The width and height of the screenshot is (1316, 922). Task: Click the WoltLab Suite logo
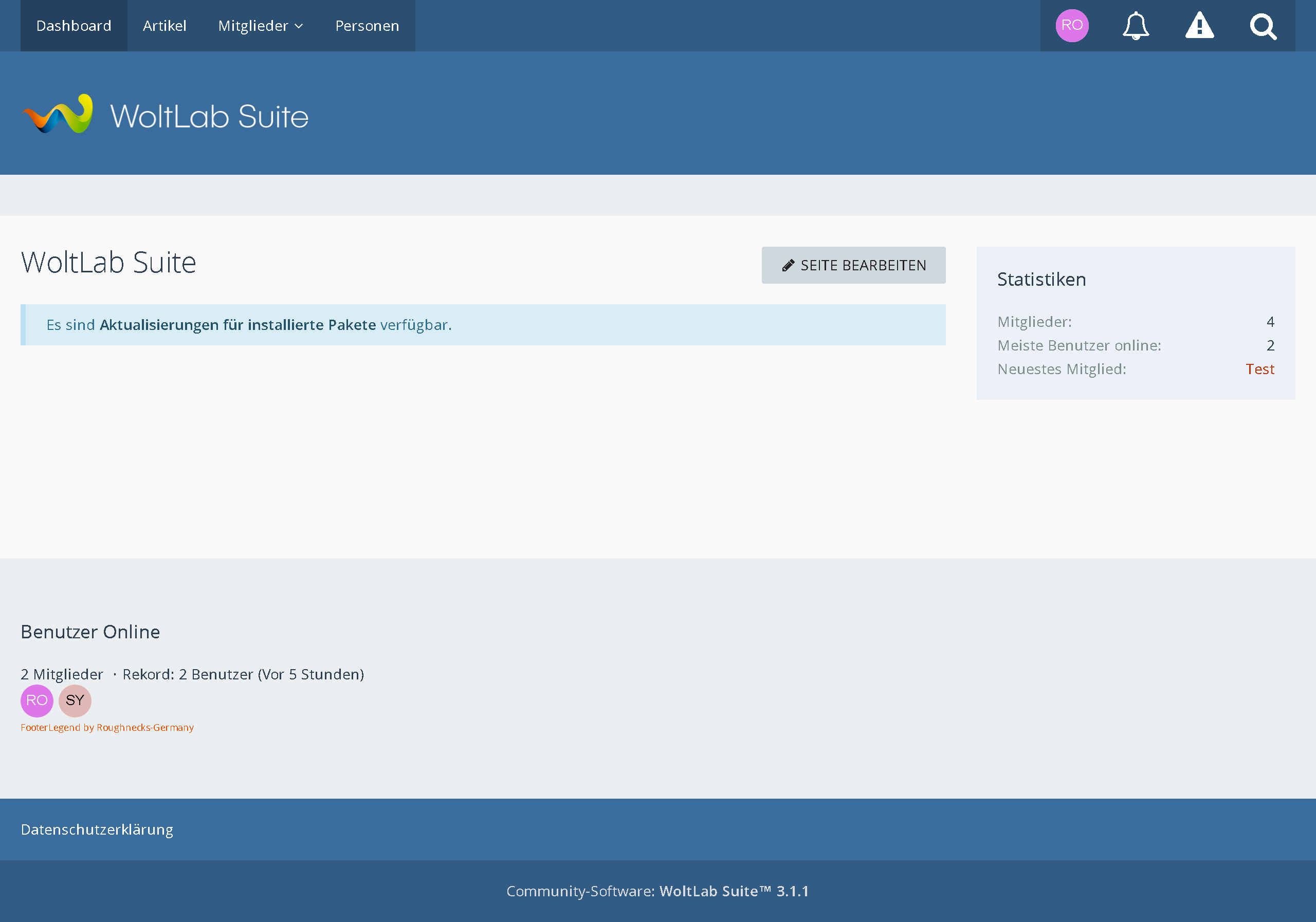tap(165, 114)
